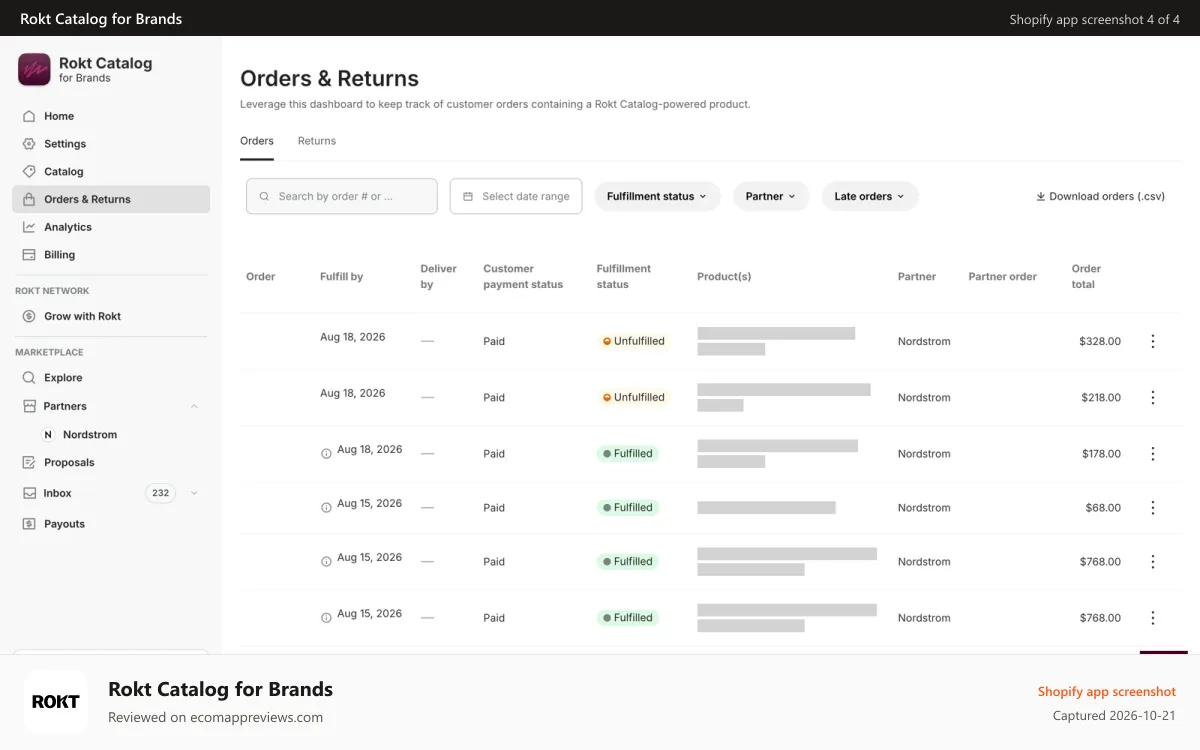This screenshot has width=1200, height=750.
Task: Open Proposals in the marketplace menu
Action: pyautogui.click(x=111, y=463)
